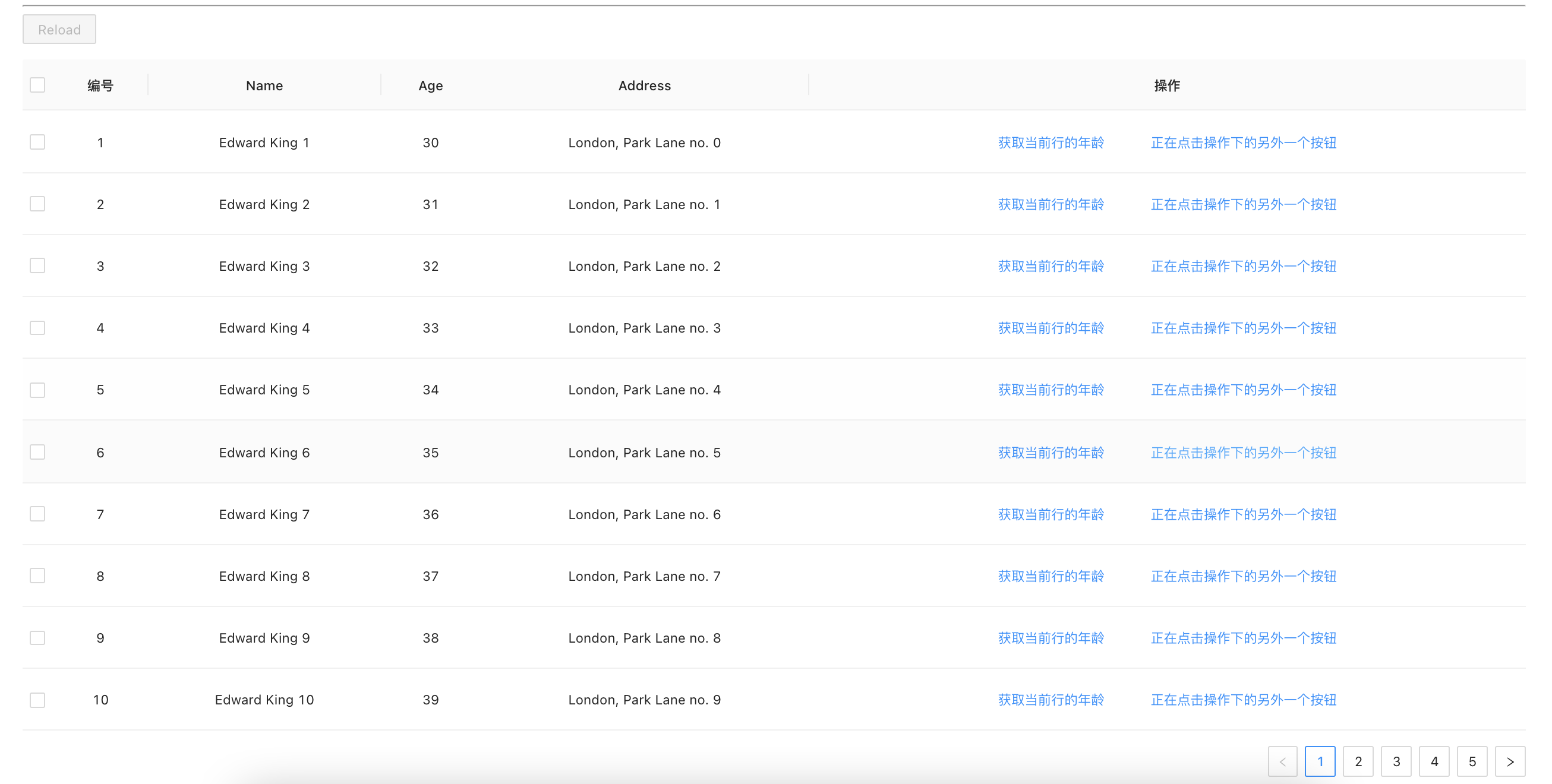
Task: Click 获取当前行的年龄 for Edward King 3
Action: (x=1051, y=266)
